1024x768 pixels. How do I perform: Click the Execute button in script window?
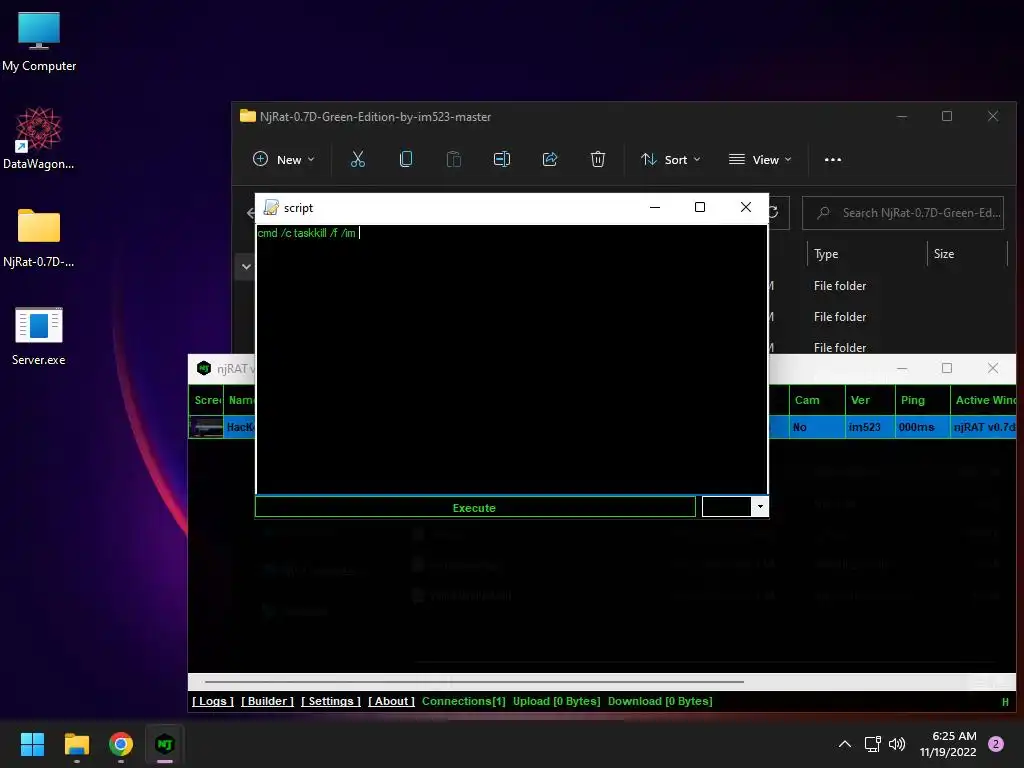tap(475, 507)
